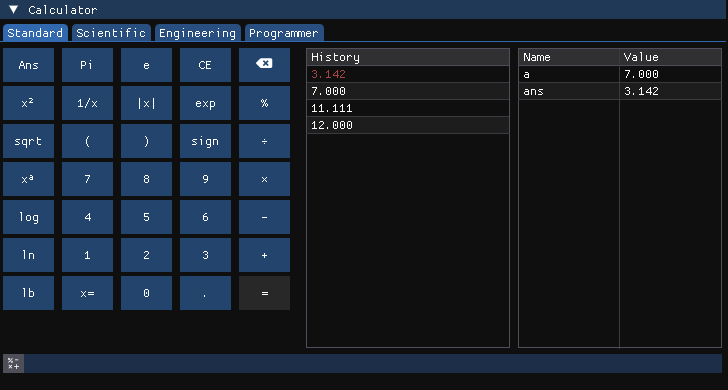Open the Engineering tab
Viewport: 728px width, 390px height.
pos(197,33)
